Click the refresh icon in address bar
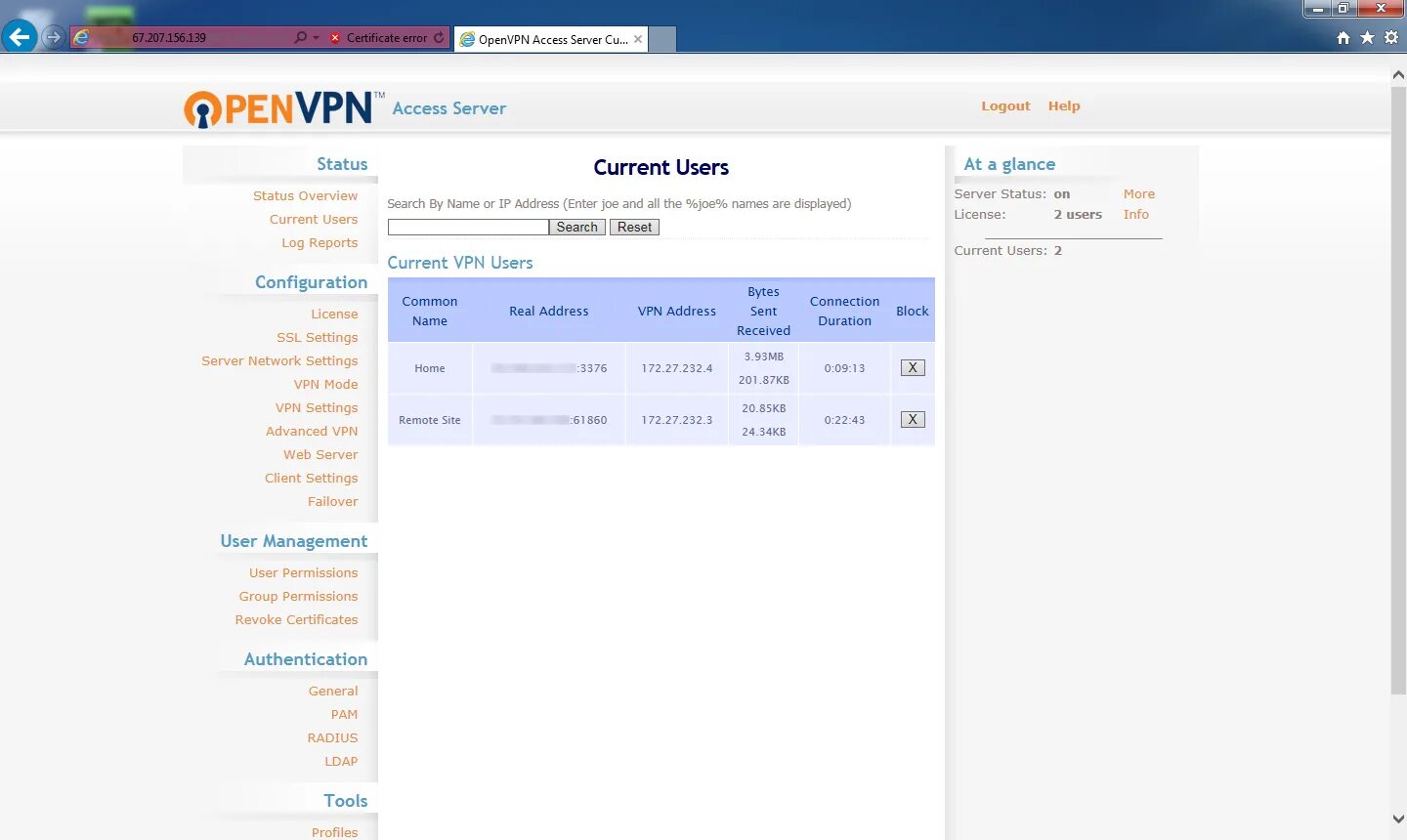 tap(439, 37)
